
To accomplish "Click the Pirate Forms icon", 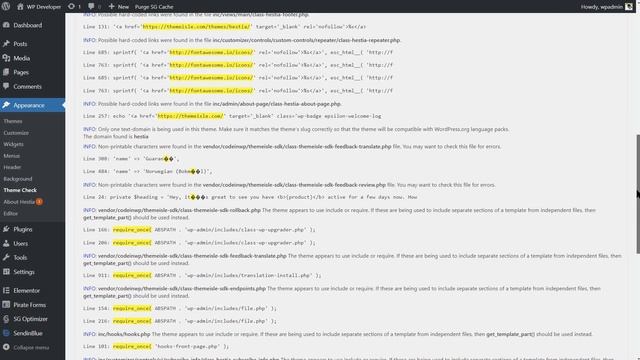I will coord(6,304).
